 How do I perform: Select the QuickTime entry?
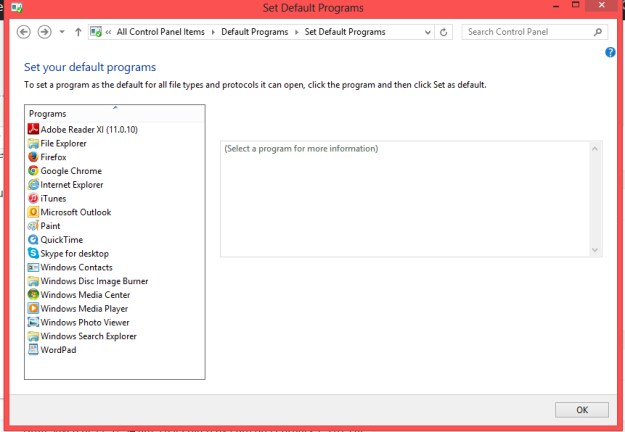click(62, 240)
